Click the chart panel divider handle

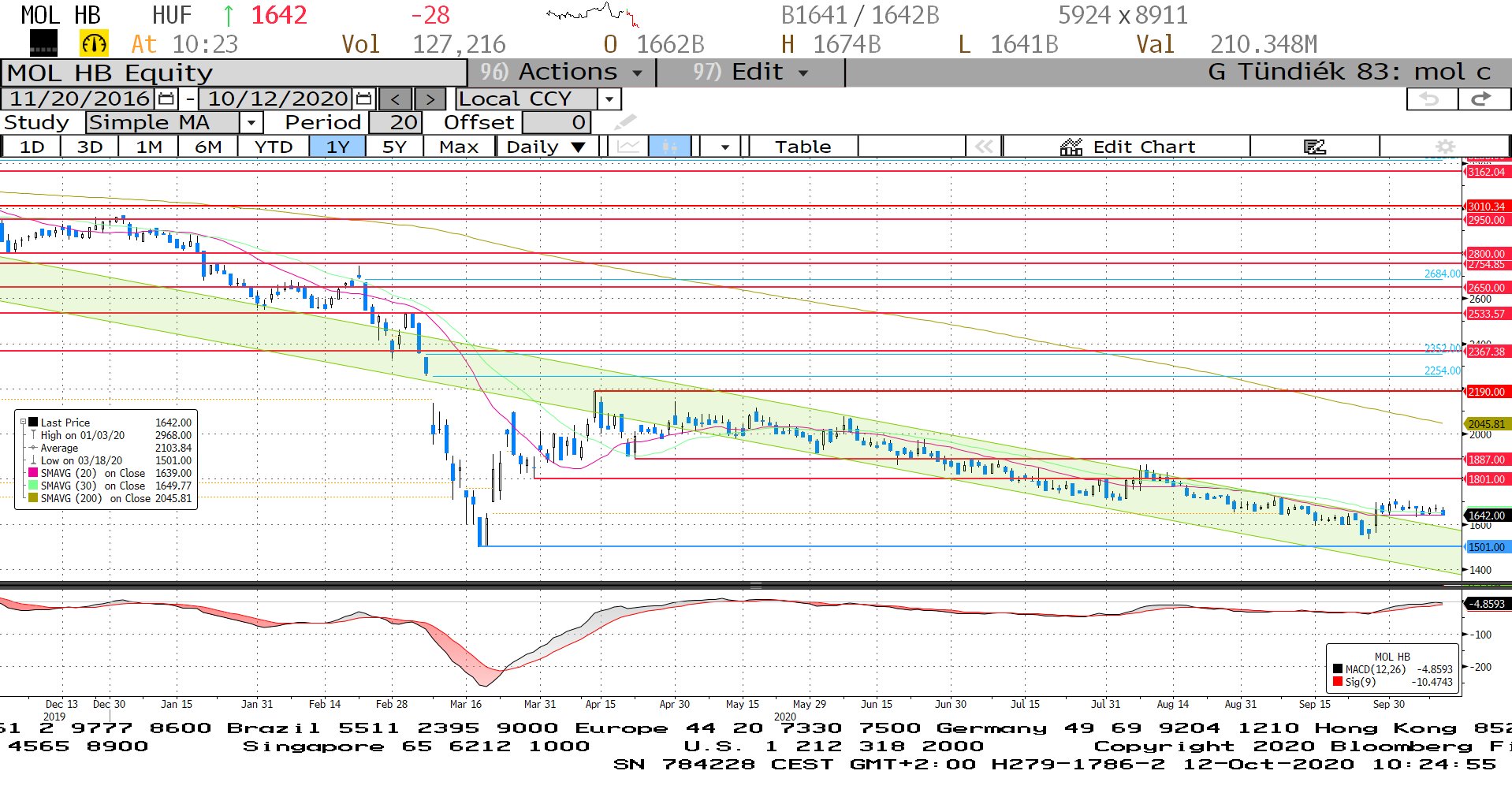tap(755, 585)
